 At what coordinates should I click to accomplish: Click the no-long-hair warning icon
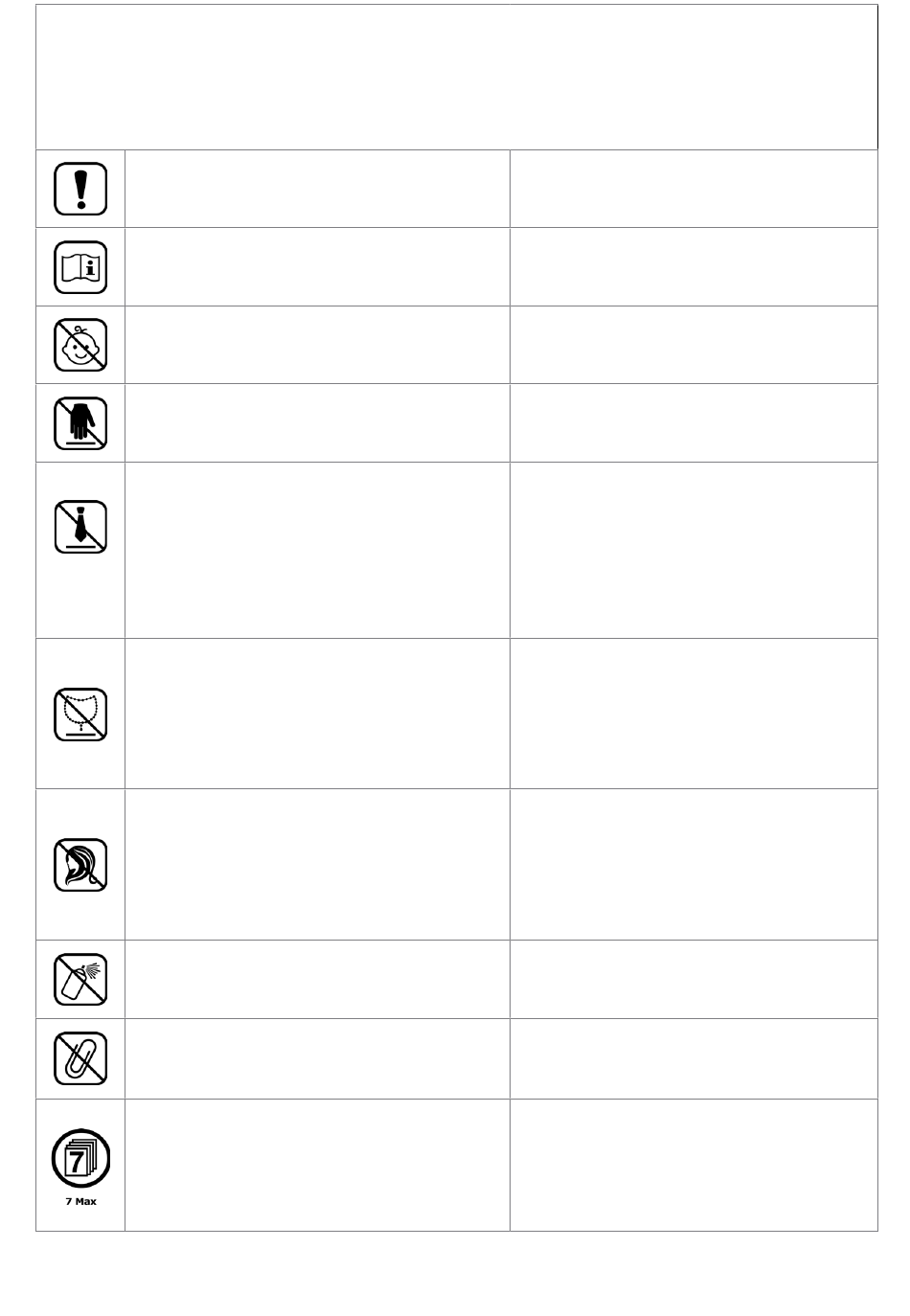coord(80,865)
